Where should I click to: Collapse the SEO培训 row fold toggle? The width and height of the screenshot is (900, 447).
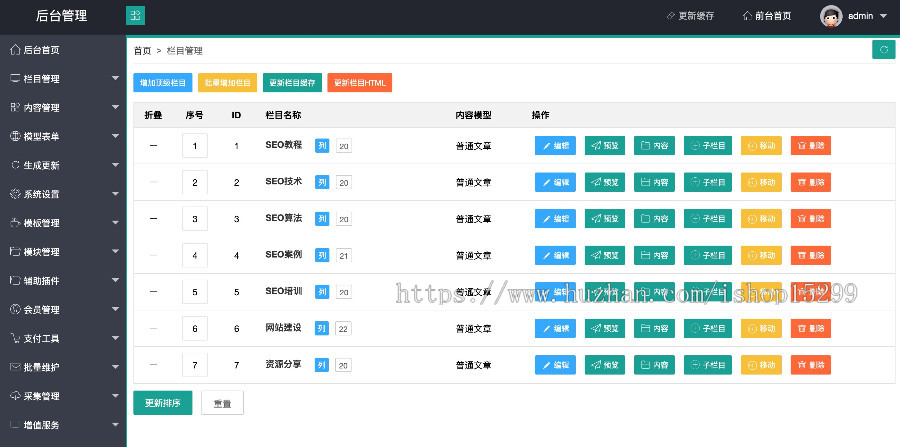[x=153, y=291]
